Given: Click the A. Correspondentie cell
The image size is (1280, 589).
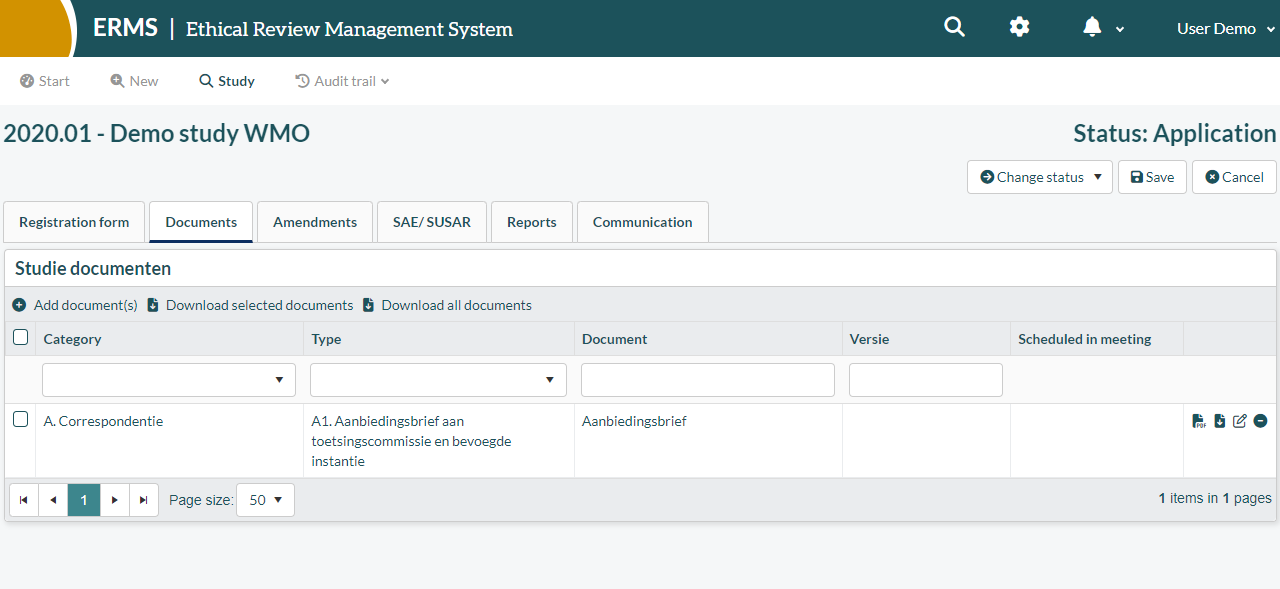Looking at the screenshot, I should point(169,441).
